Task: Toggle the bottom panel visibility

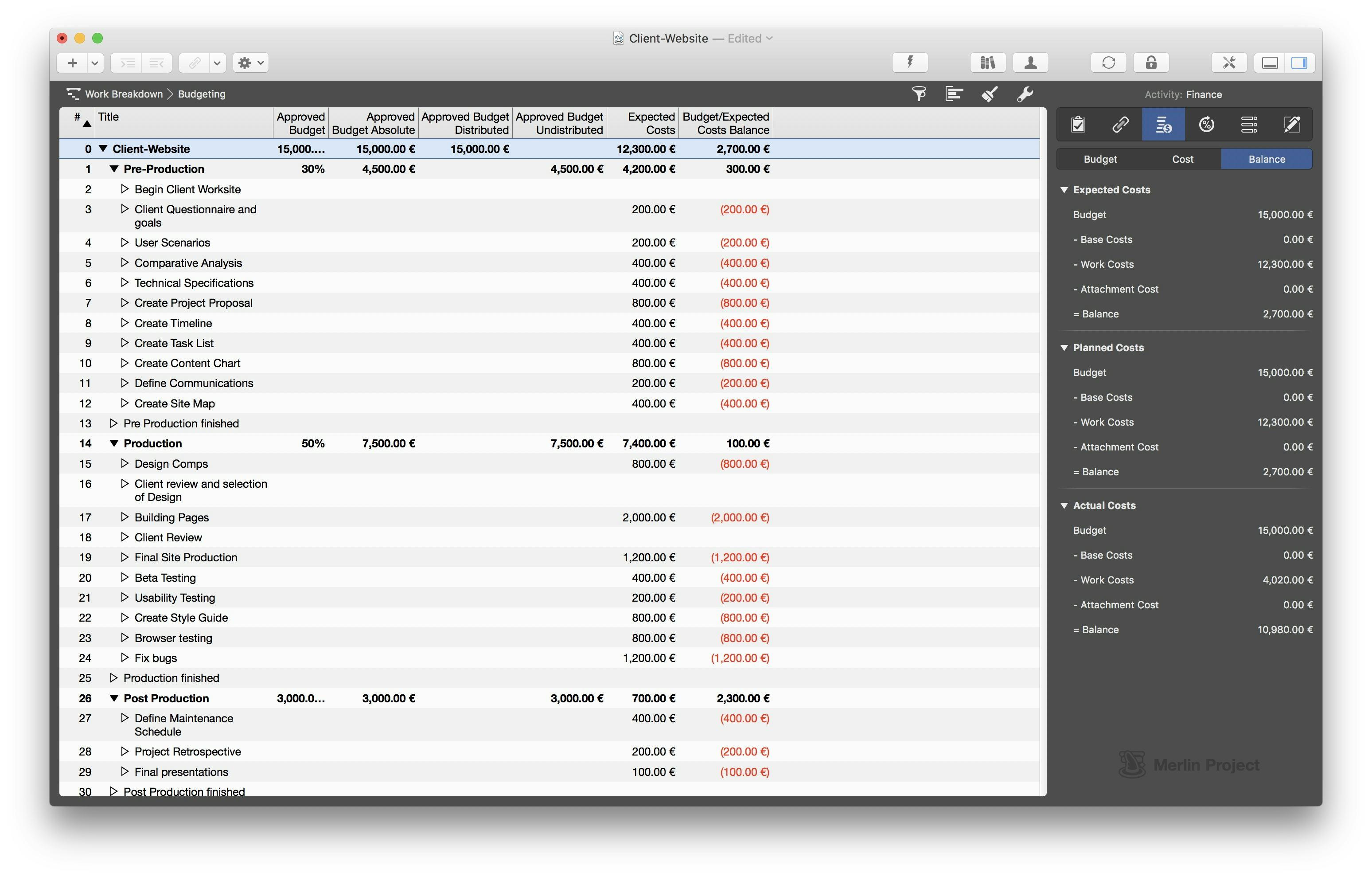Action: click(x=1270, y=63)
